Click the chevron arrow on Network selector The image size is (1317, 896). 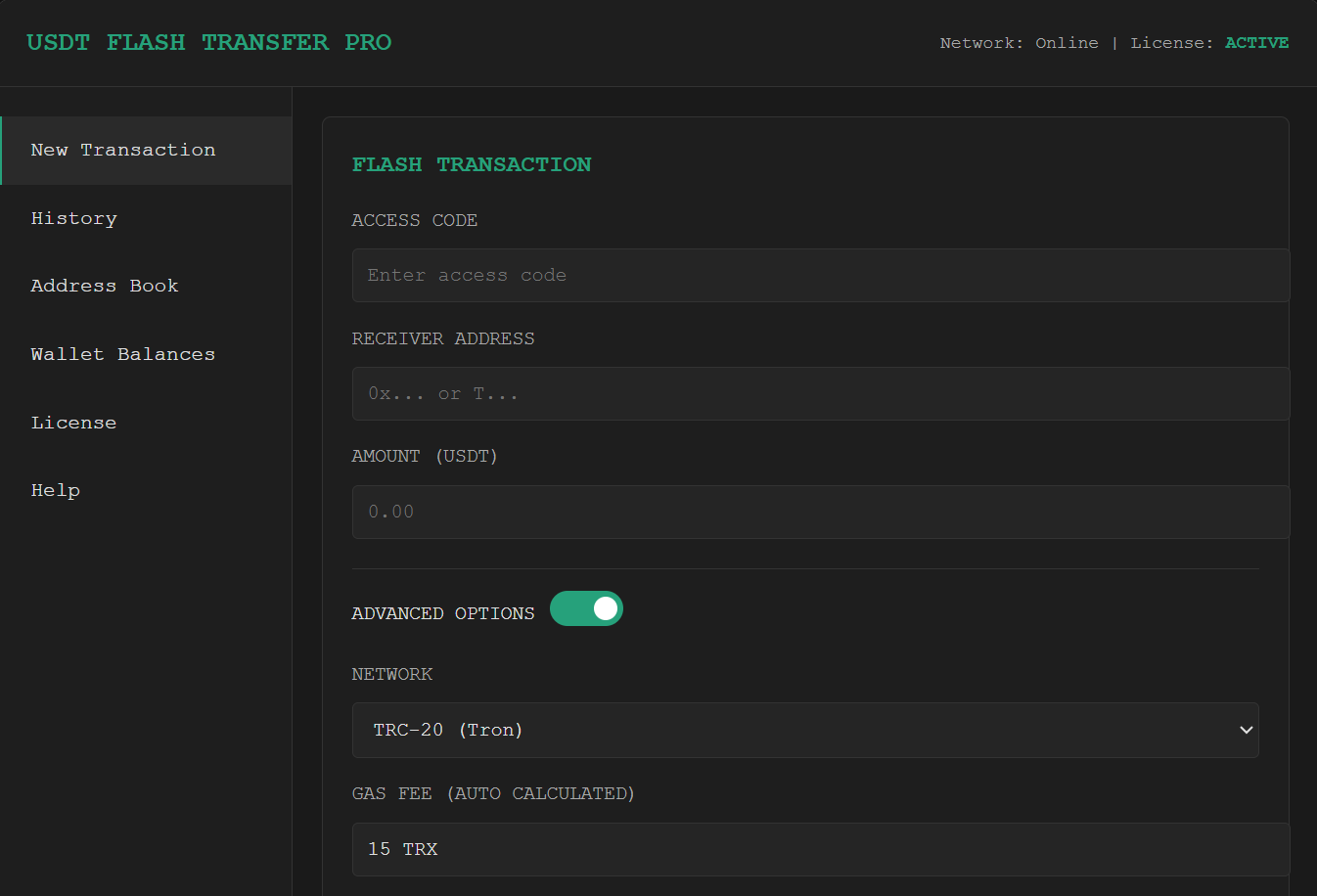point(1246,730)
